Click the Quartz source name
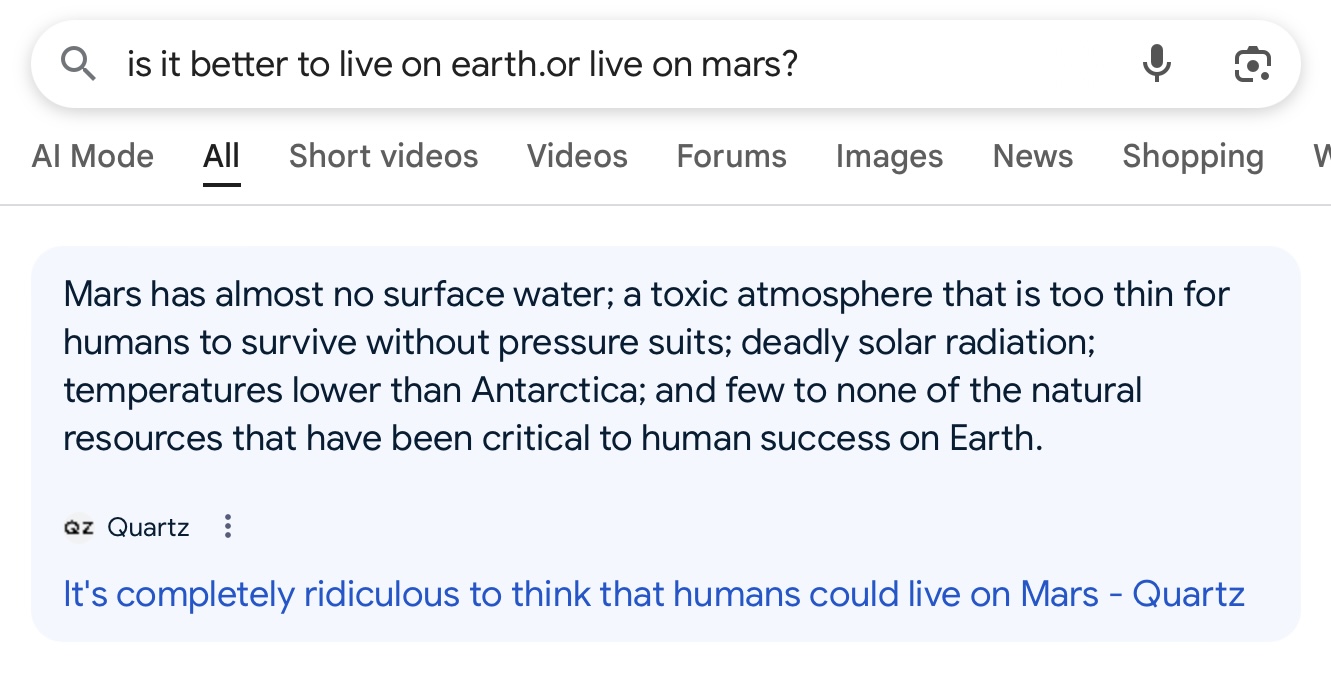The height and width of the screenshot is (683, 1331). pos(148,527)
